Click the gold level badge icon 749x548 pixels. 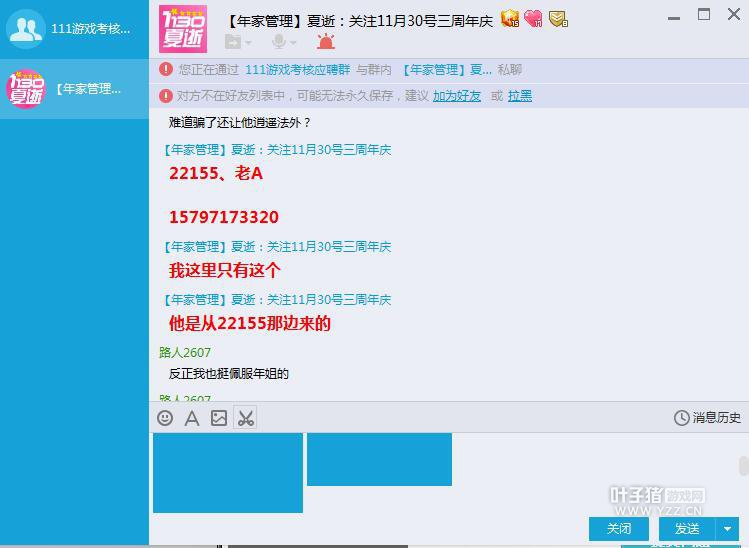[510, 18]
